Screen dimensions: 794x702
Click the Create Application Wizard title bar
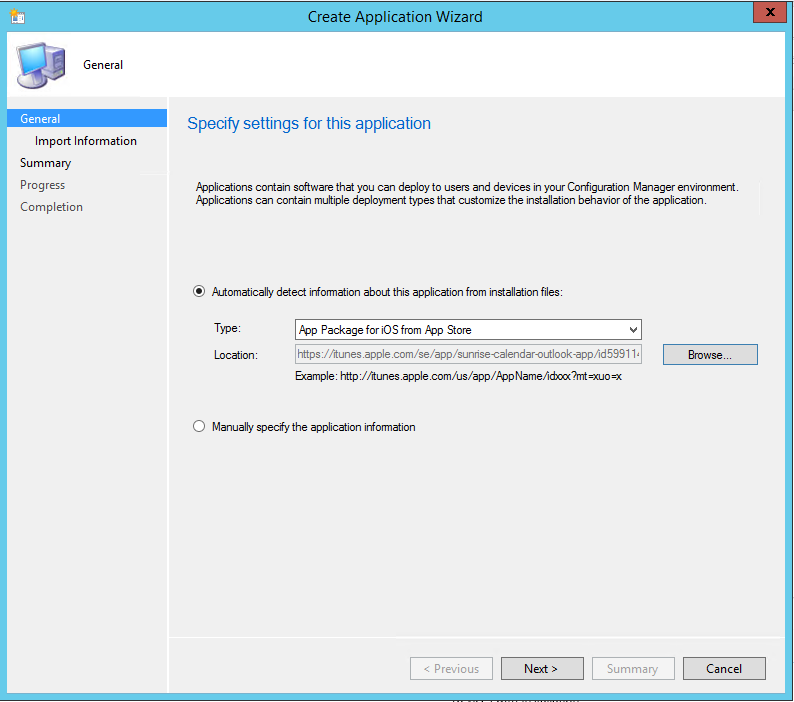(395, 16)
